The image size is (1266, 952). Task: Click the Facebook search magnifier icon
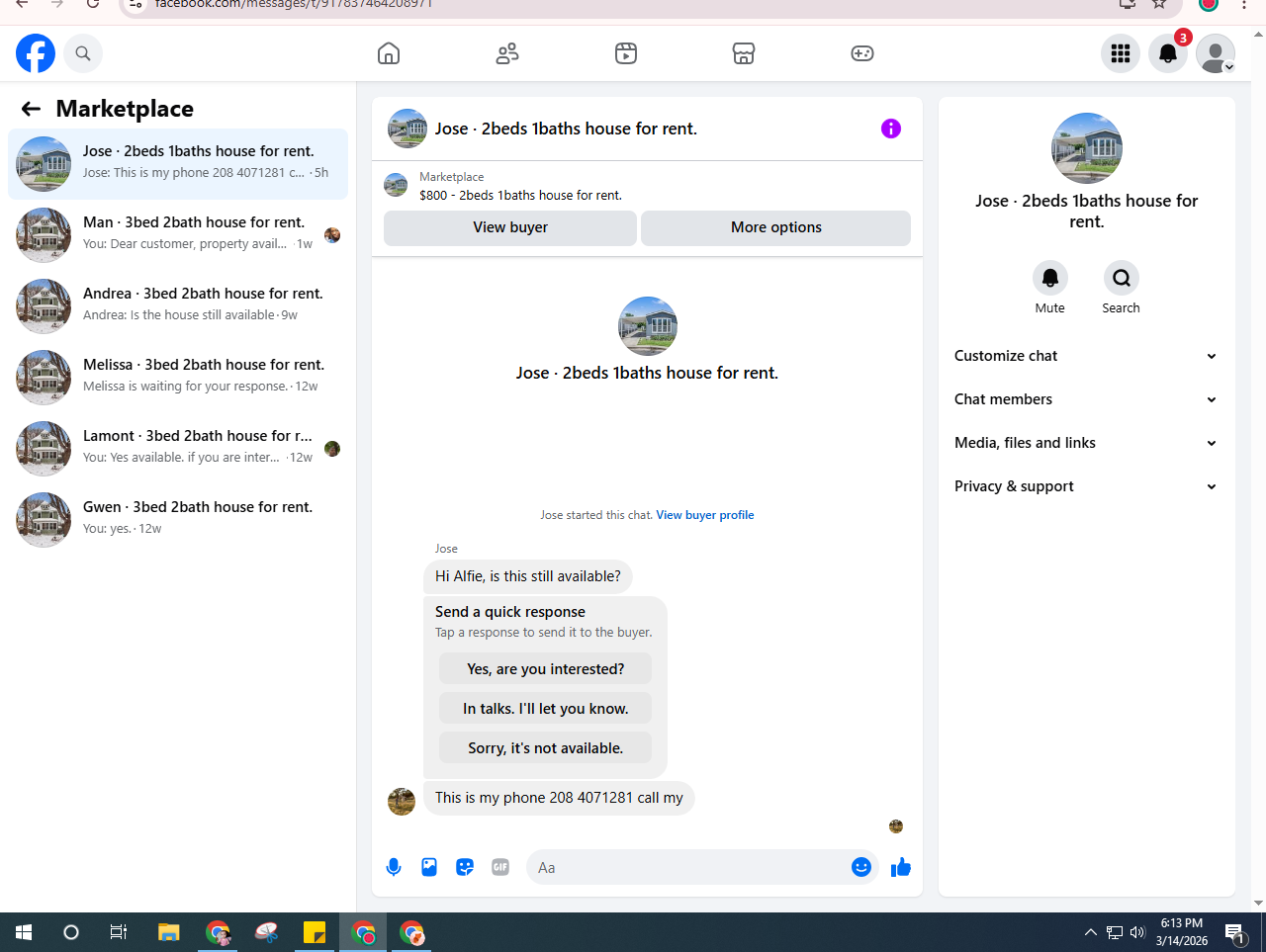[x=83, y=53]
